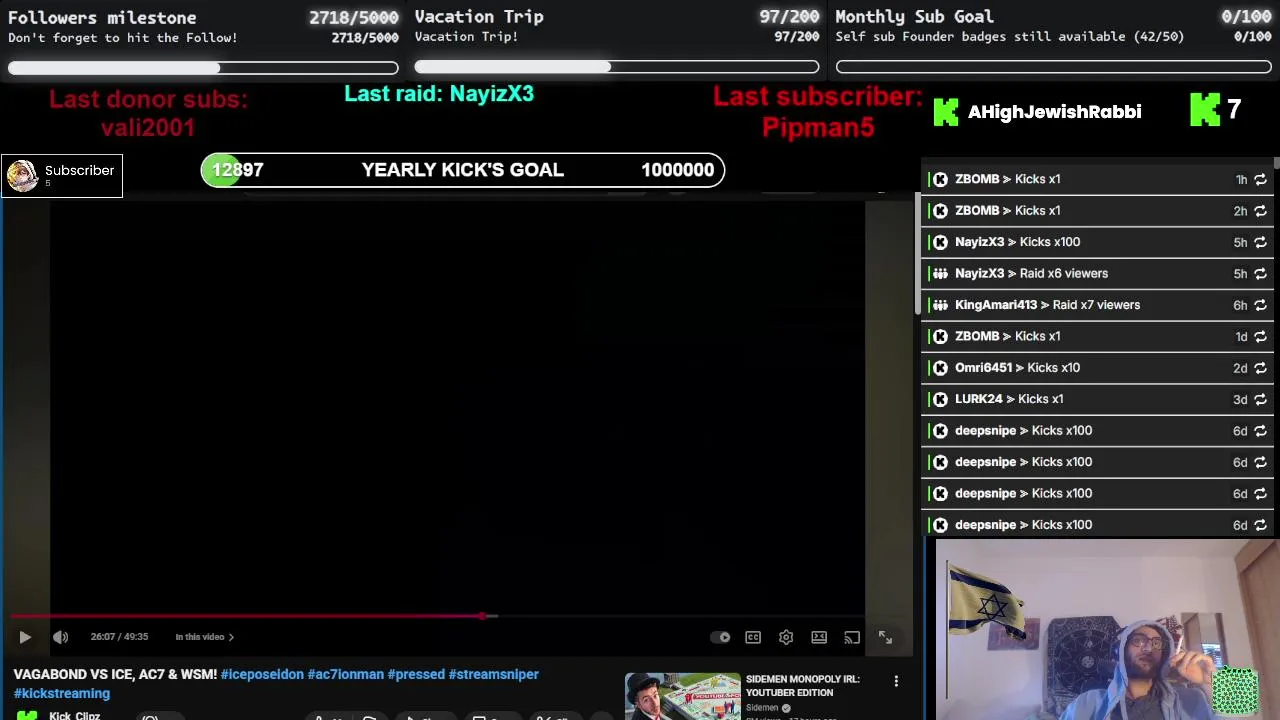
Task: Select the 'KingAmari413 > Raid x7 viewers' text
Action: (1047, 305)
